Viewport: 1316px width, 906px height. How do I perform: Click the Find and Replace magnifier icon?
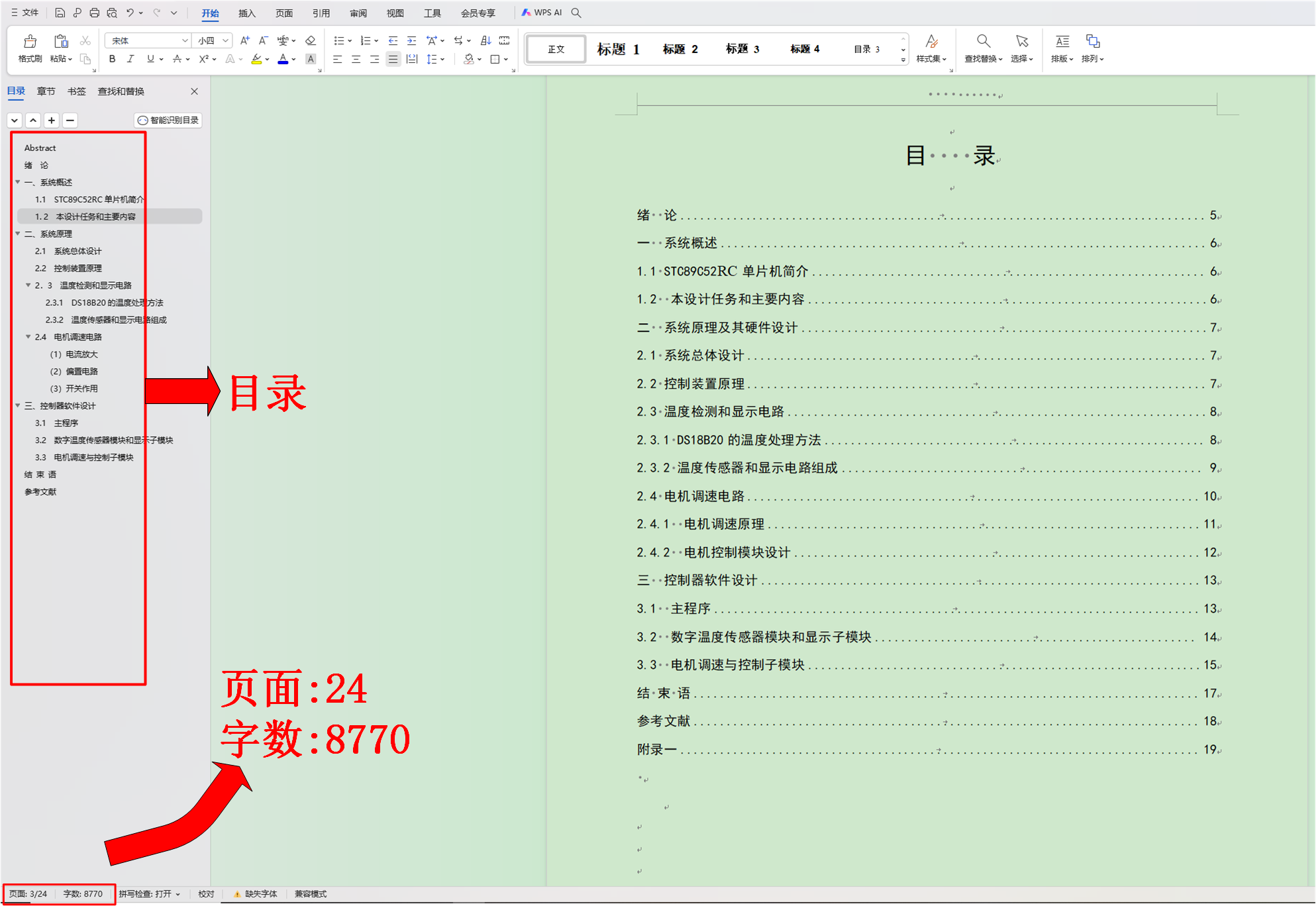point(984,42)
